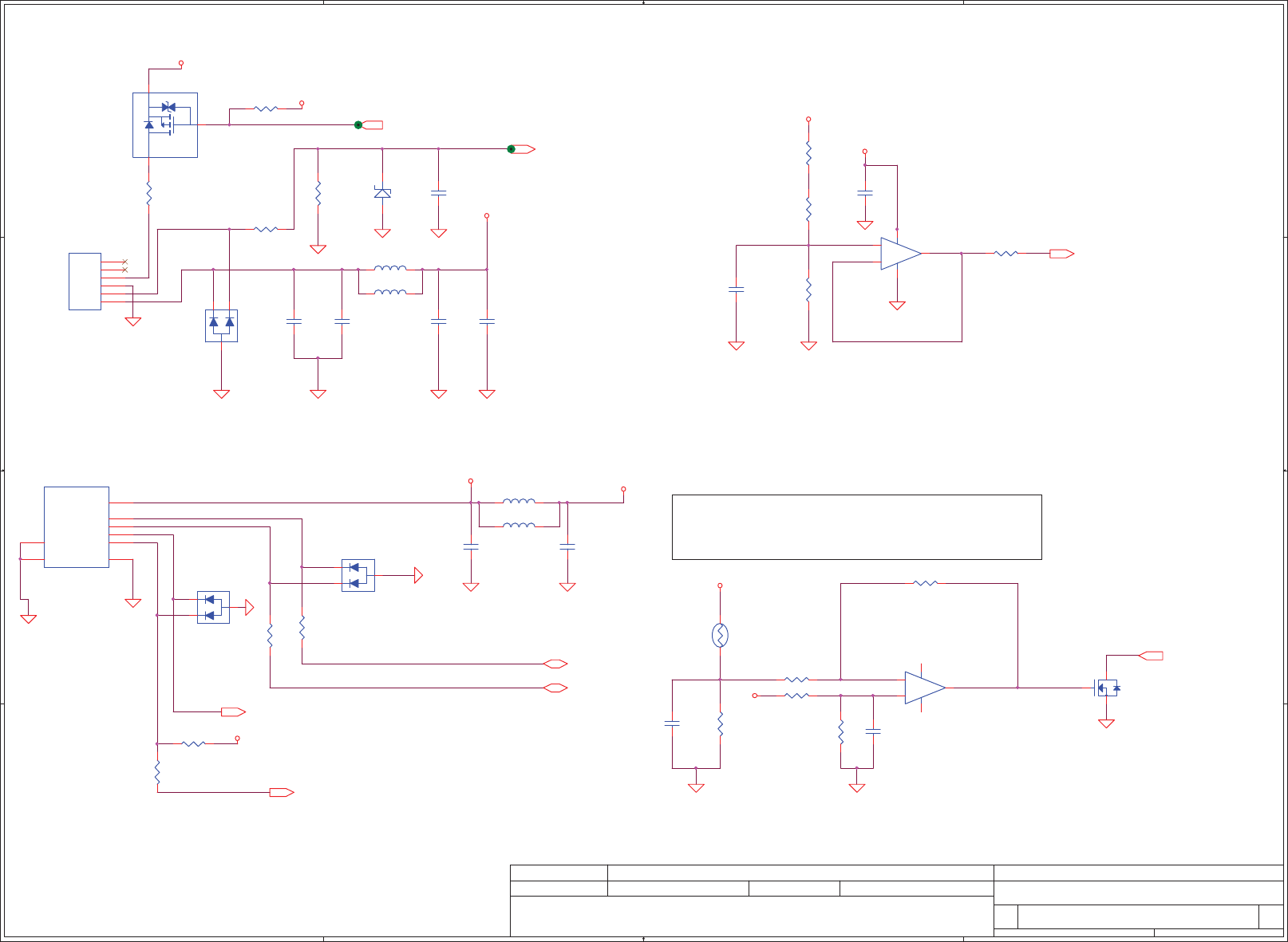Screen dimensions: 1288x942
Task: Select the power pin circle above the thermistor
Action: pyautogui.click(x=720, y=585)
